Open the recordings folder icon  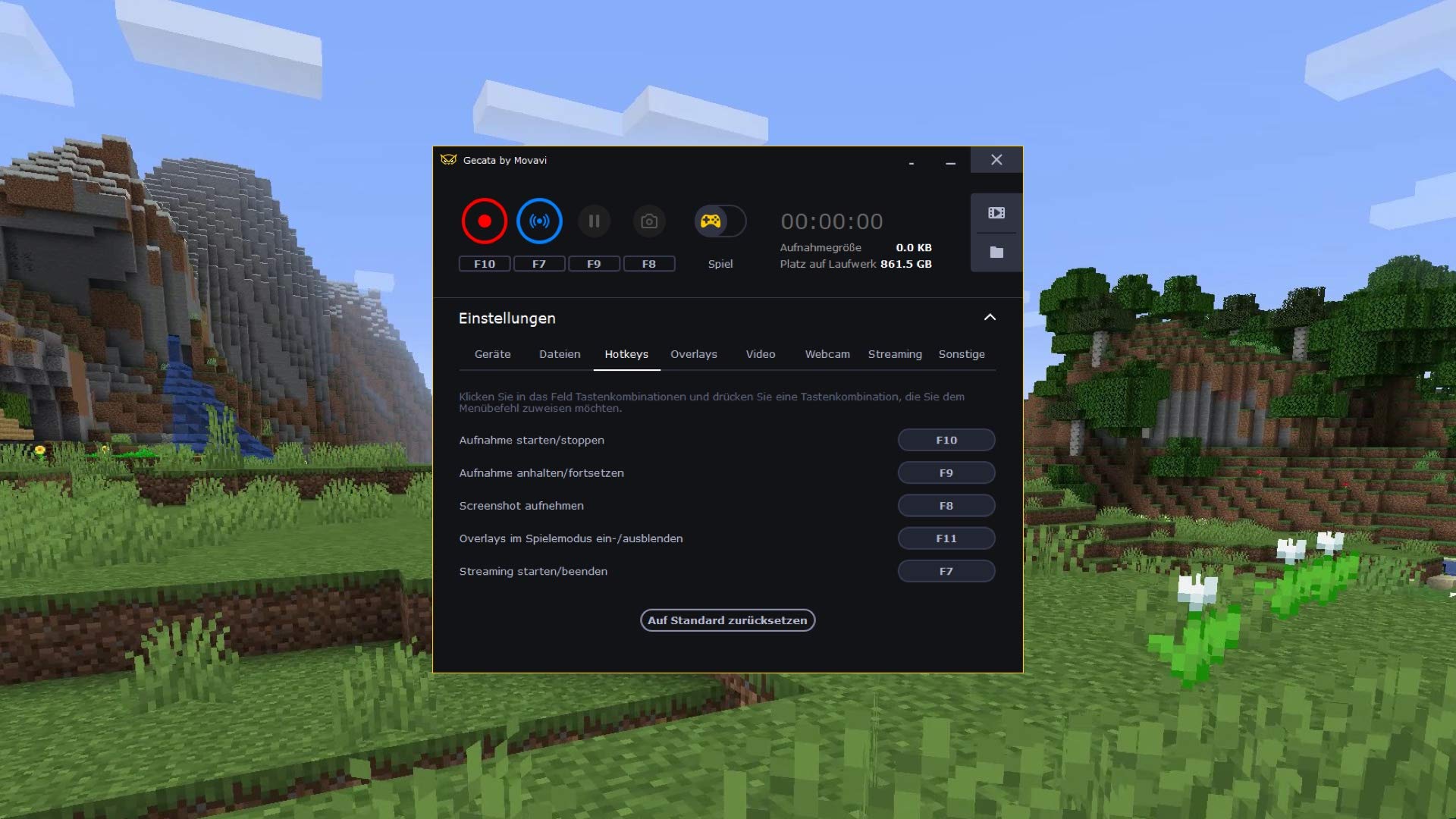(996, 253)
